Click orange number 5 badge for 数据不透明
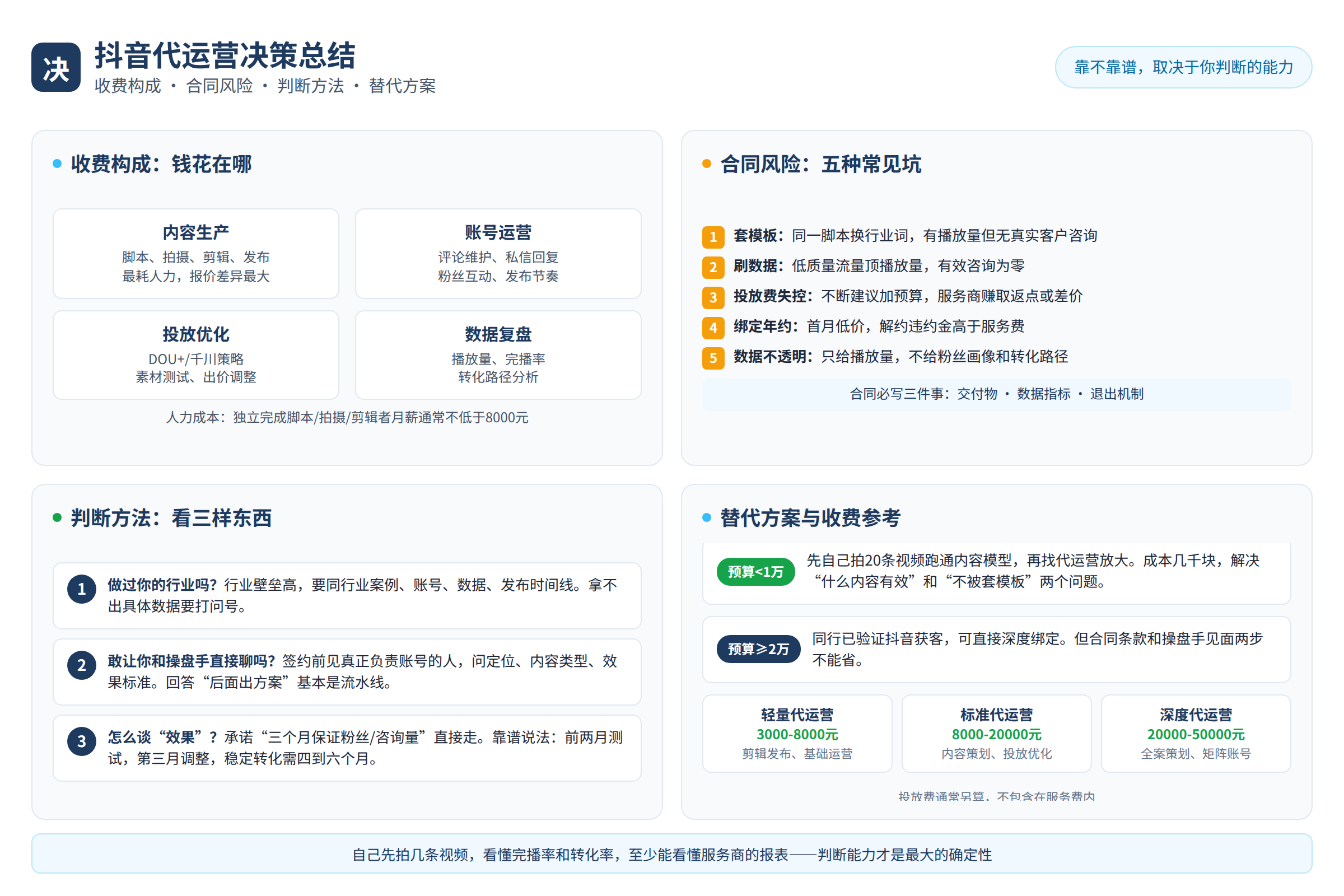 pyautogui.click(x=713, y=358)
